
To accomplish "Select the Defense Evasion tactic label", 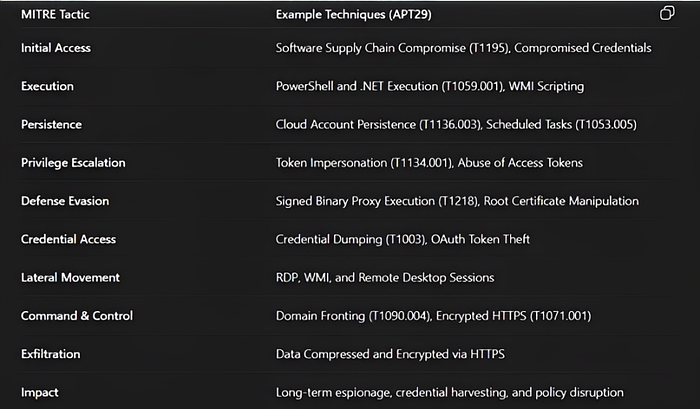I will [65, 201].
